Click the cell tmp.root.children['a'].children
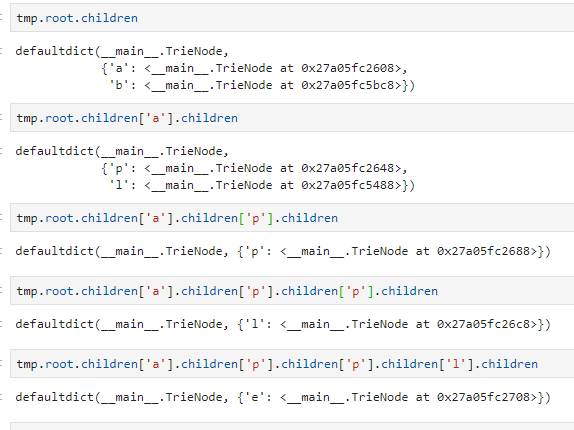The image size is (574, 430). [292, 118]
